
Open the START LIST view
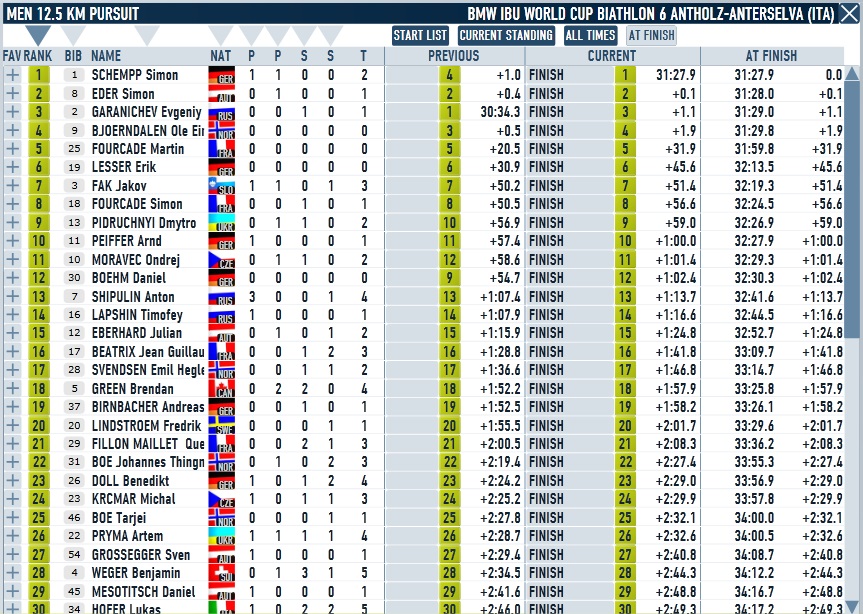pyautogui.click(x=420, y=36)
